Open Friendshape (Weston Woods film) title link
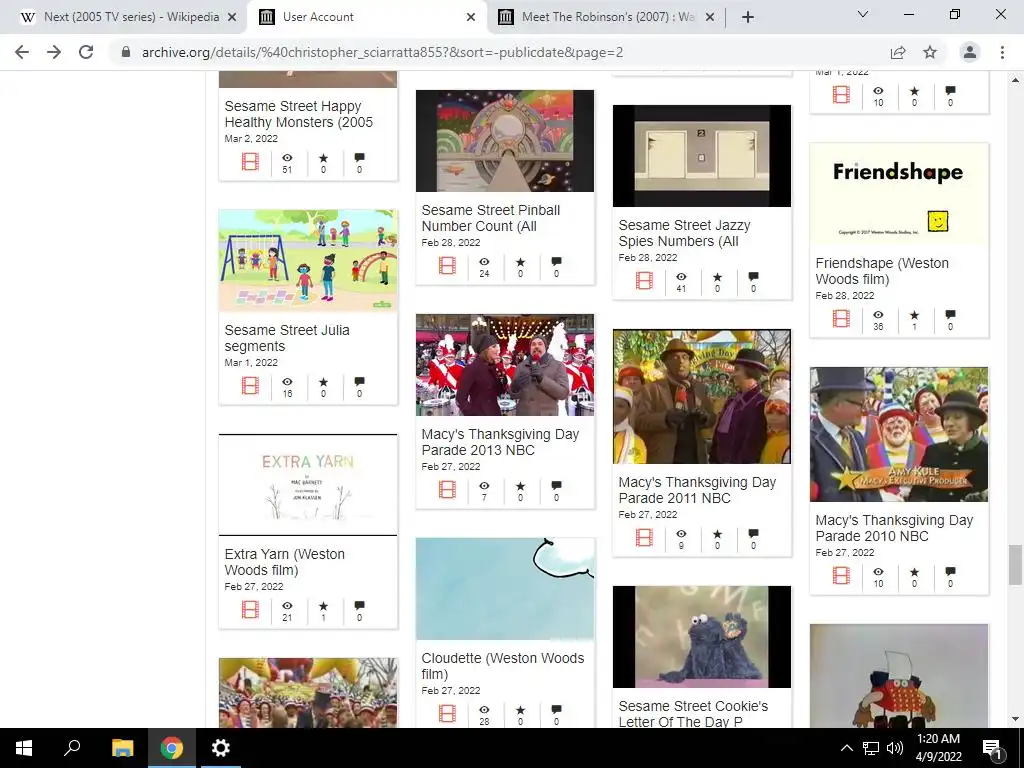This screenshot has width=1024, height=768. pos(882,271)
